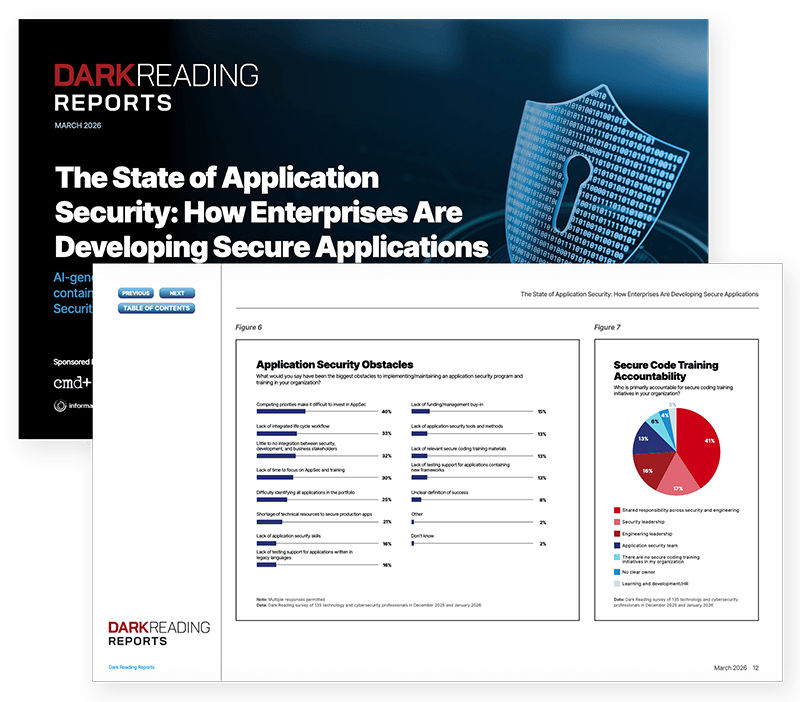Screen dimensions: 800x702
Task: Click the cover title 'The State of Application Security'
Action: [271, 212]
